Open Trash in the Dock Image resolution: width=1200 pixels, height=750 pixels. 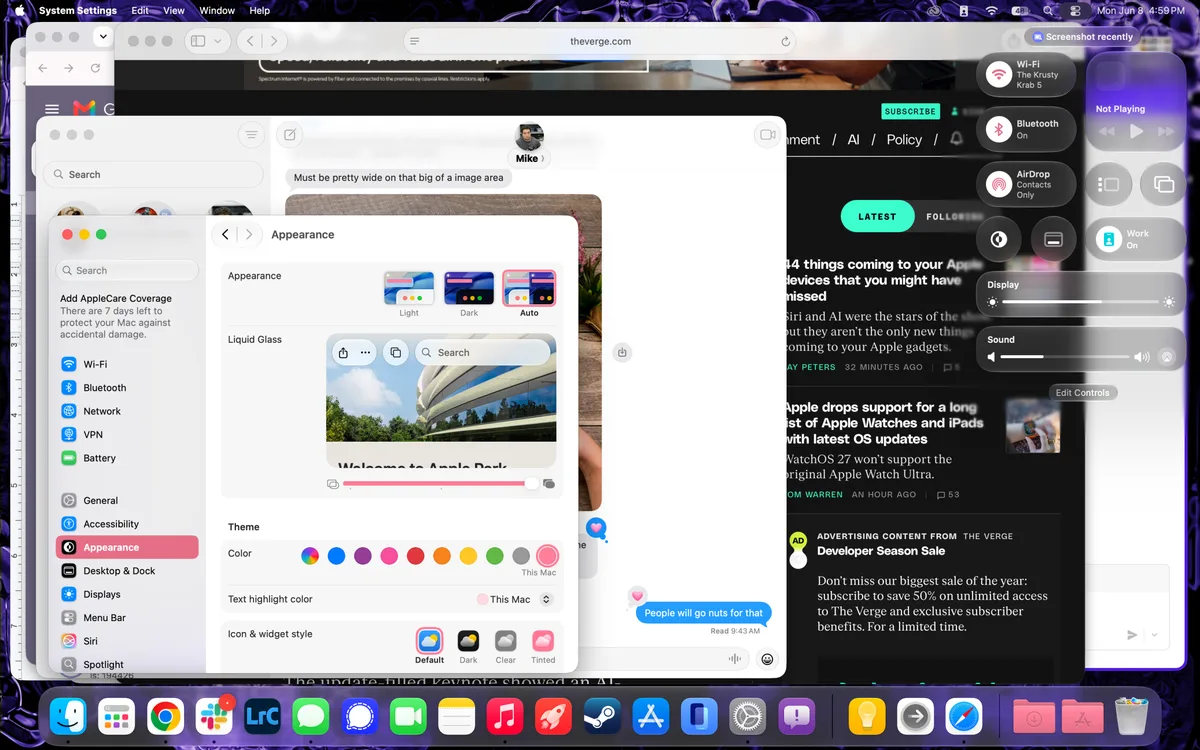click(1132, 716)
